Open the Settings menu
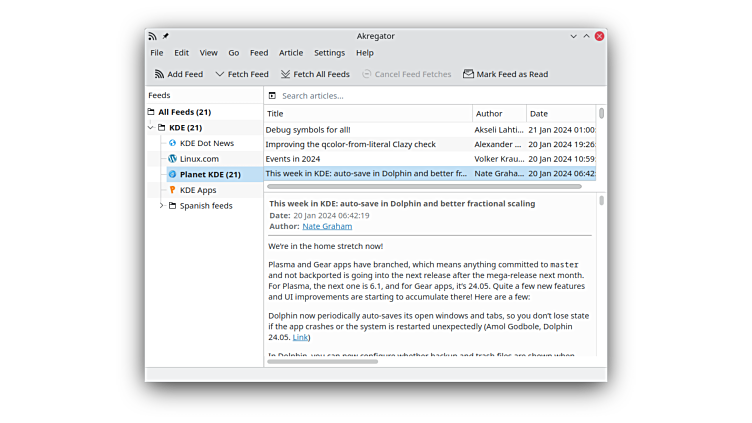This screenshot has width=752, height=423. 329,53
